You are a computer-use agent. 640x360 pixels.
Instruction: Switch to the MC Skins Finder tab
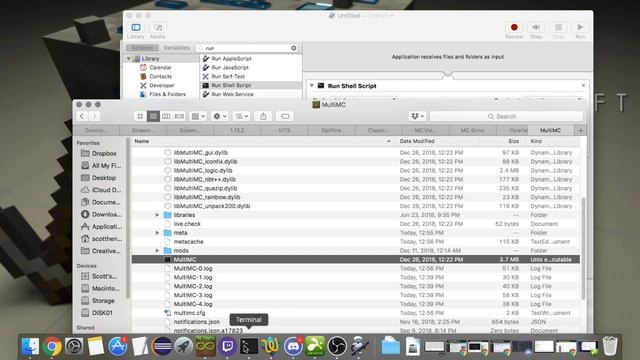(x=473, y=131)
